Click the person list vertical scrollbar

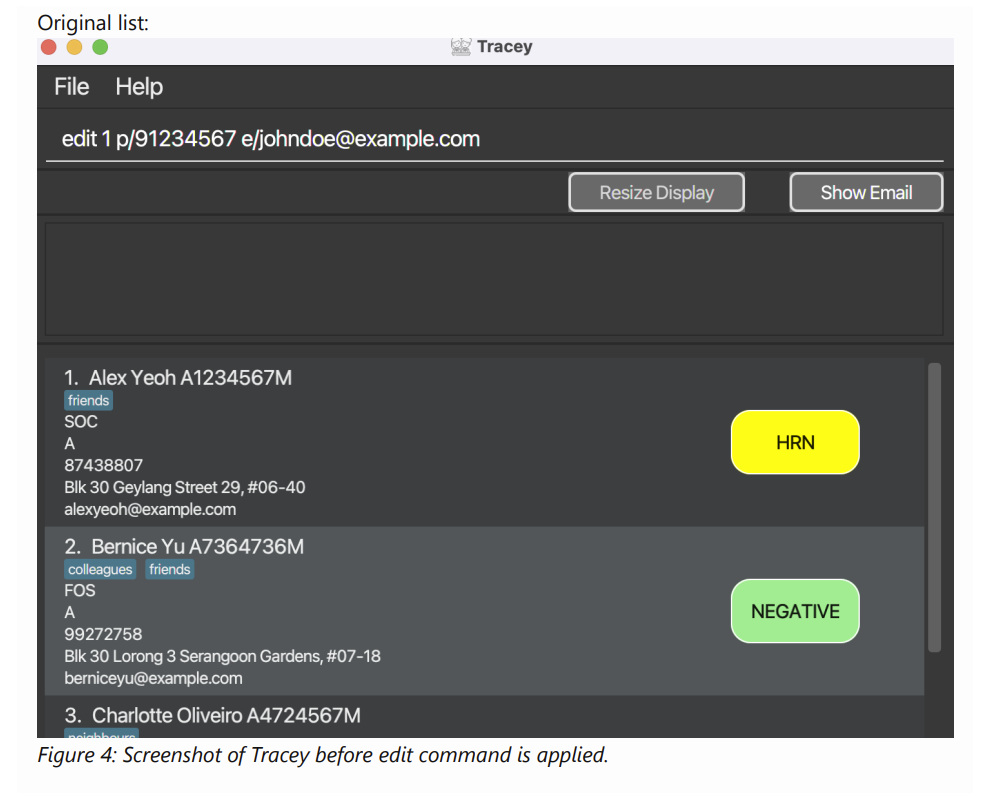tap(934, 507)
